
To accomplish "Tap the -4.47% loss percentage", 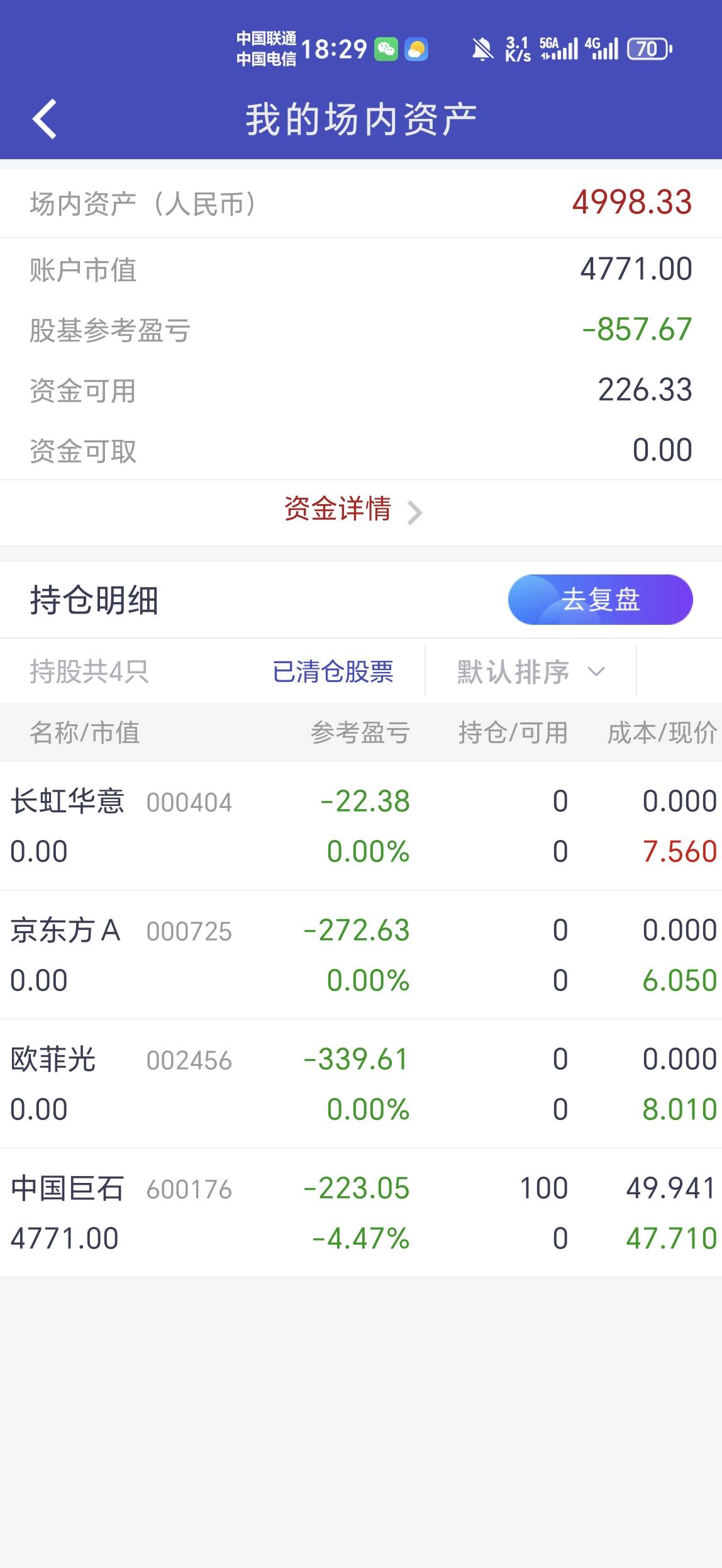I will 361,1238.
